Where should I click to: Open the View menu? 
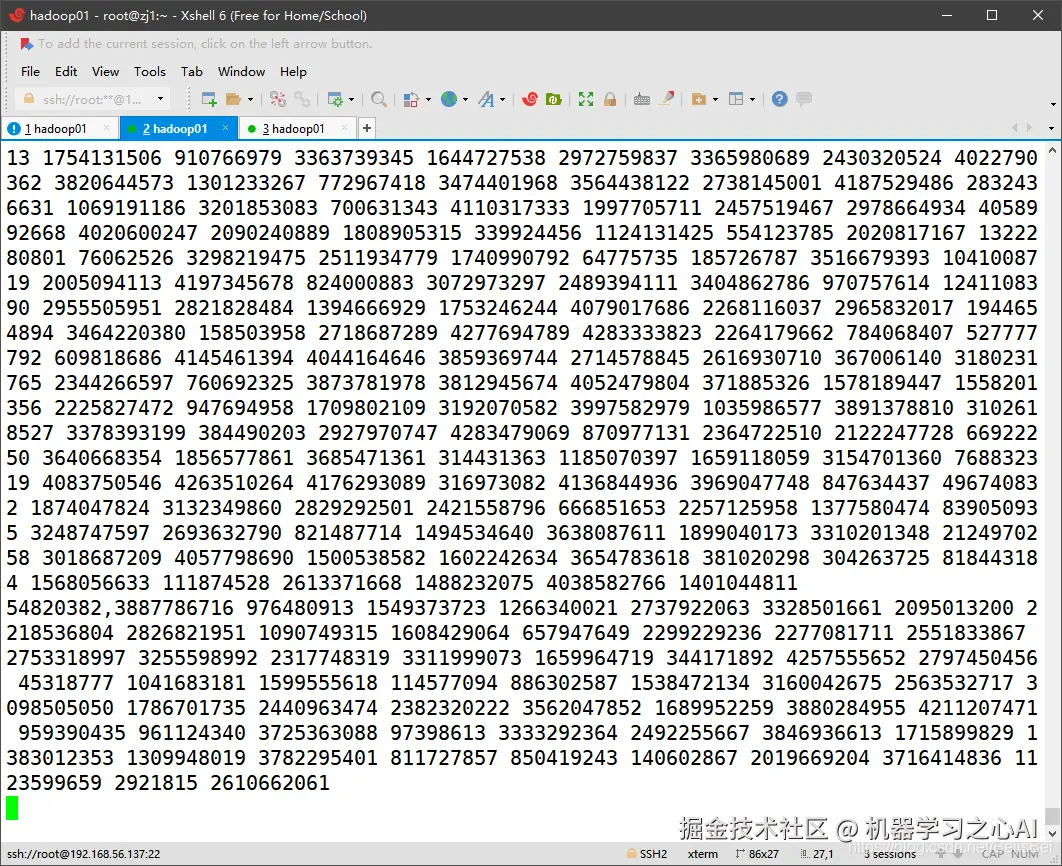click(x=106, y=72)
